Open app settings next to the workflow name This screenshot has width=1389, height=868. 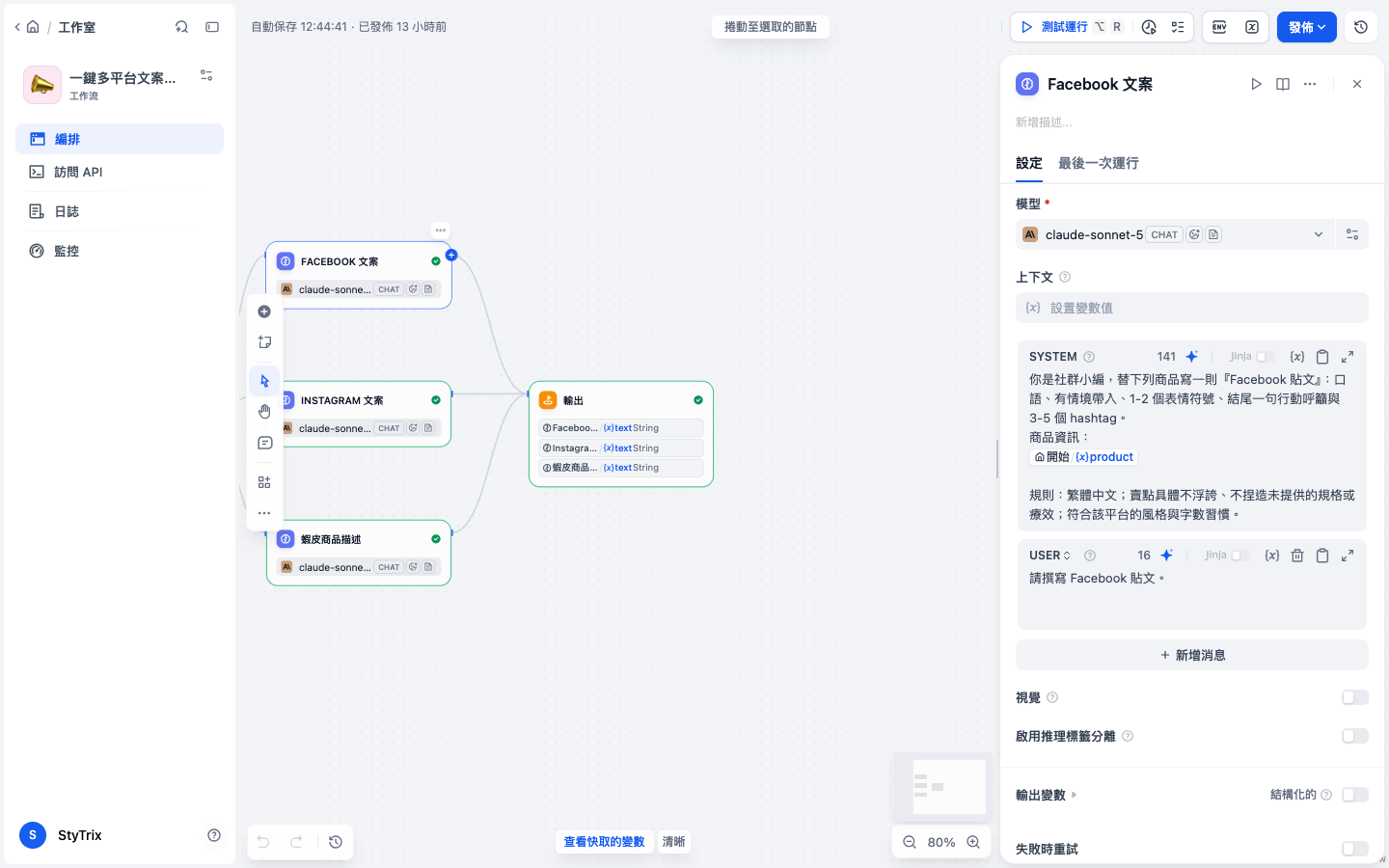point(206,75)
